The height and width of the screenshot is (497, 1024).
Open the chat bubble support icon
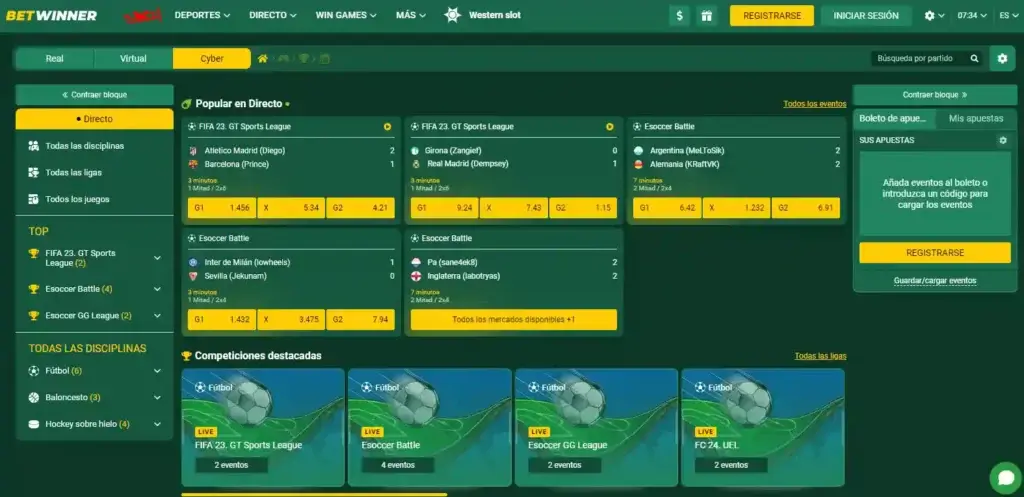pyautogui.click(x=1003, y=477)
